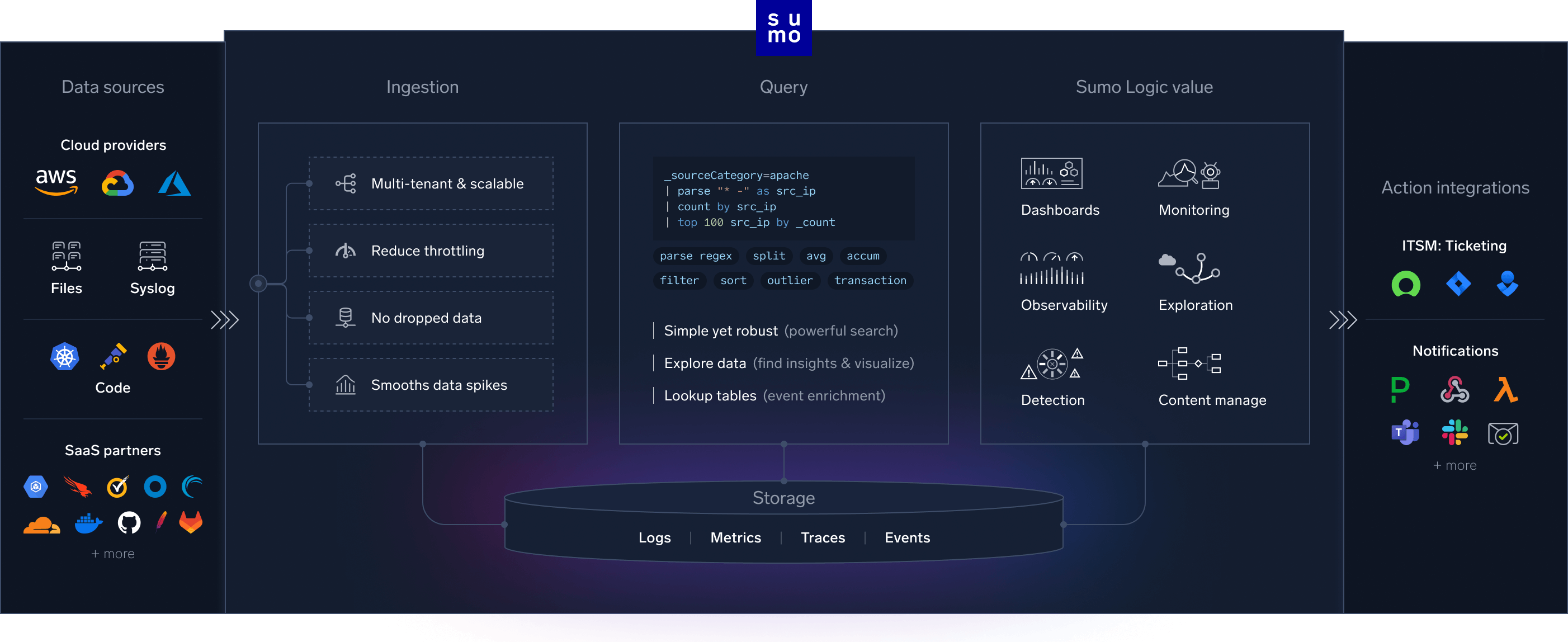Viewport: 1568px width, 642px height.
Task: Click the PagerDuty green P icon
Action: (1400, 389)
